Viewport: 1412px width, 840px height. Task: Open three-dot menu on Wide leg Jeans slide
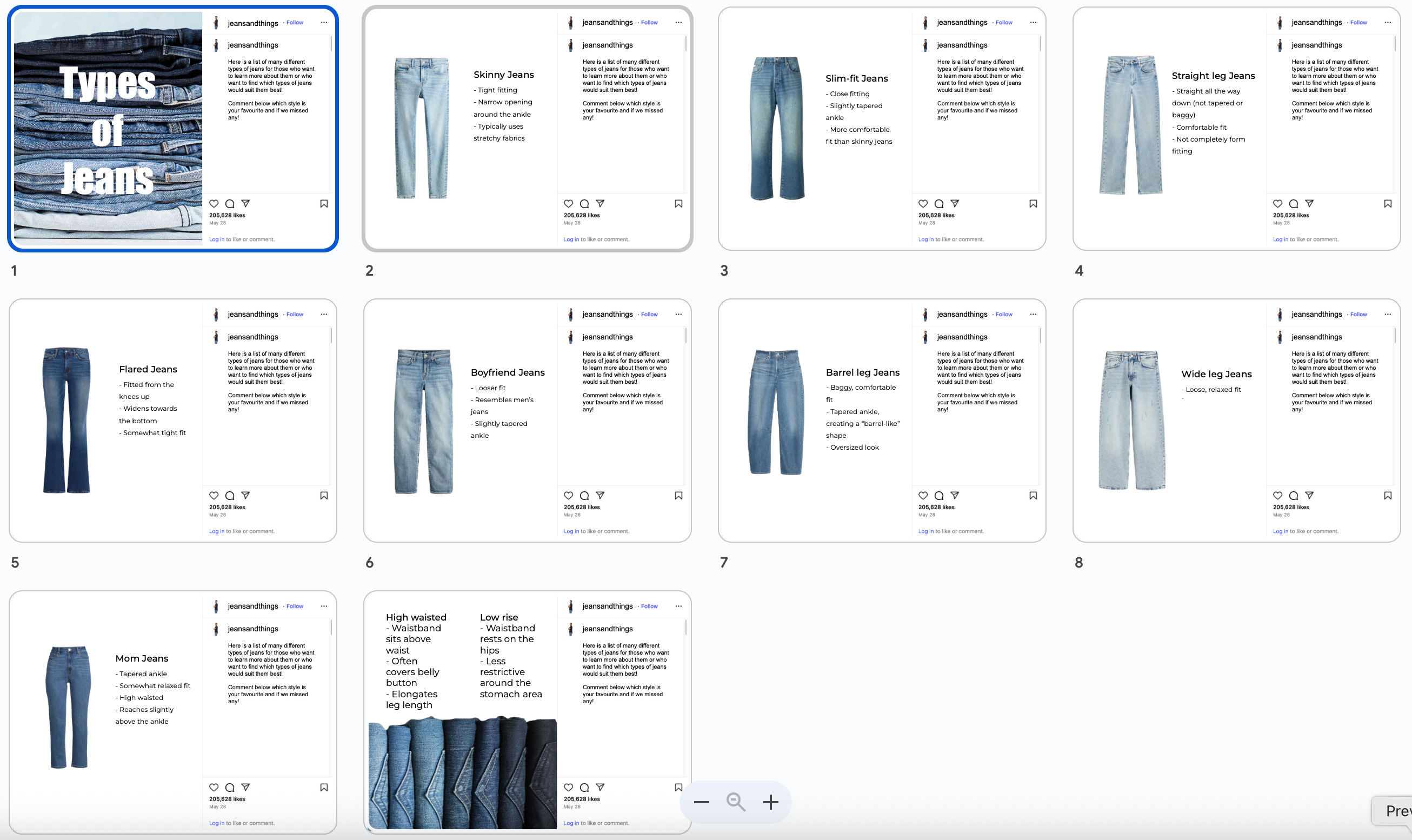1387,314
